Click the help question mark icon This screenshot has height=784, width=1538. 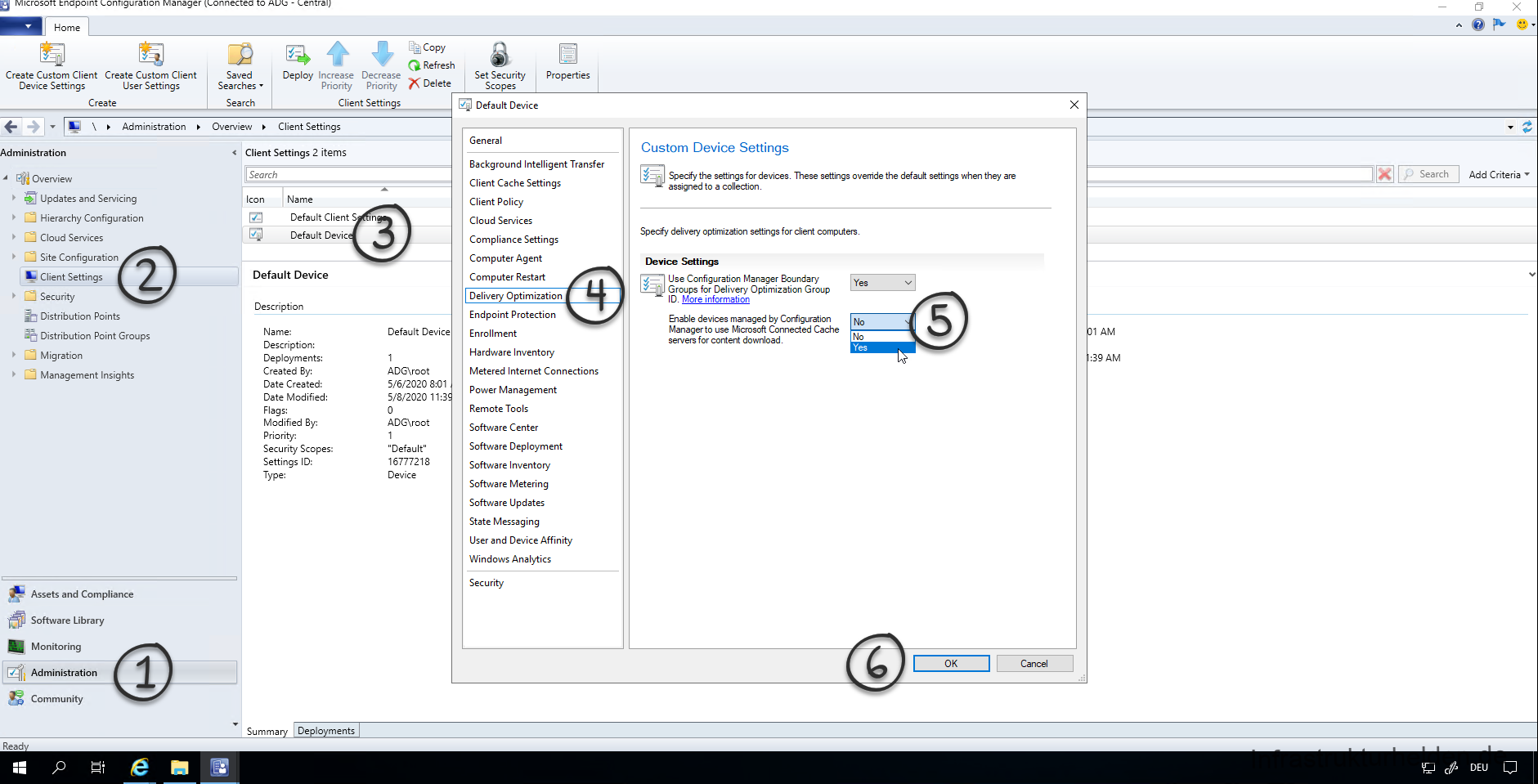pos(1478,25)
